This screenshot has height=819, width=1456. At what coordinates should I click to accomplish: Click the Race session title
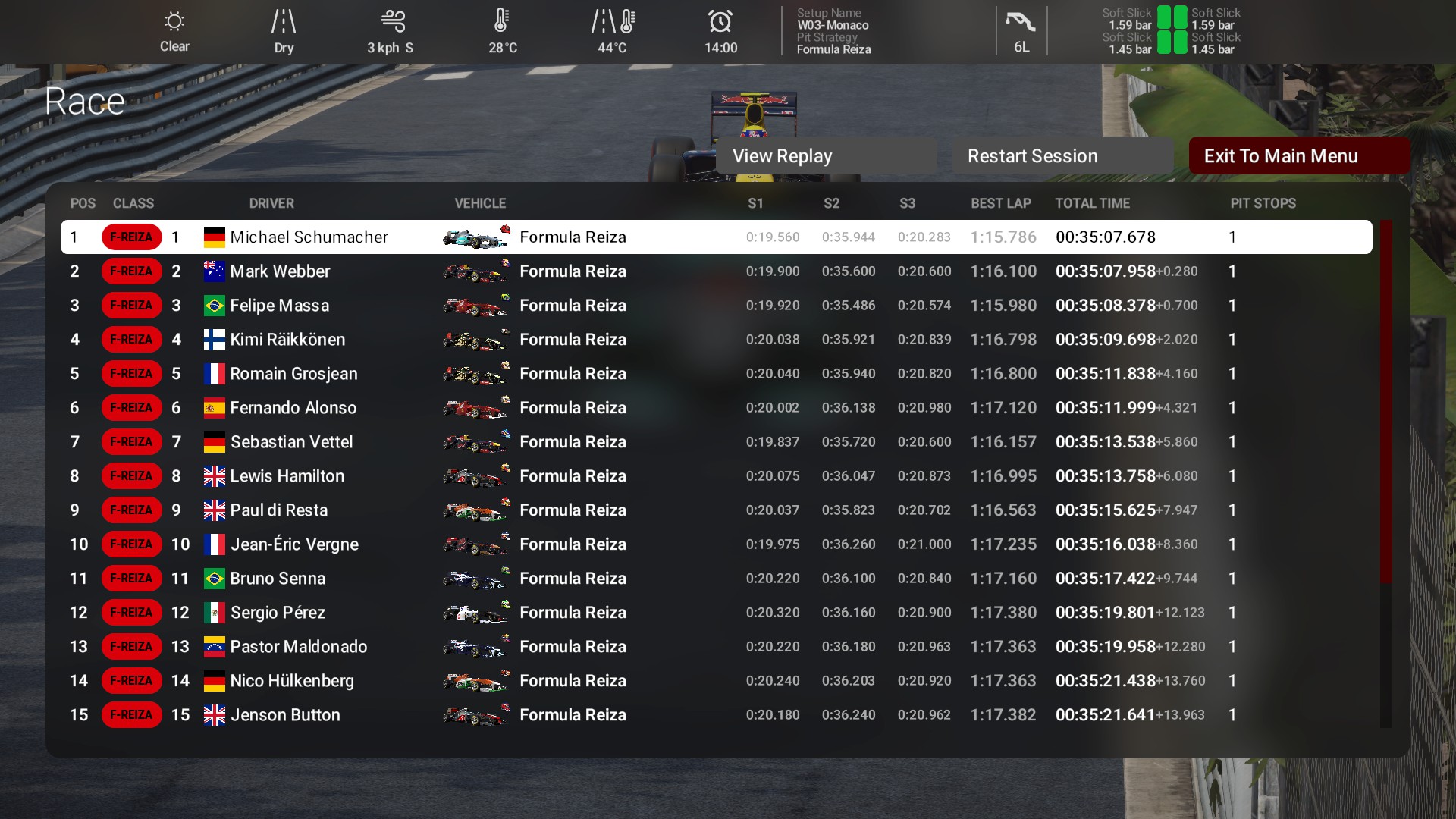click(85, 102)
